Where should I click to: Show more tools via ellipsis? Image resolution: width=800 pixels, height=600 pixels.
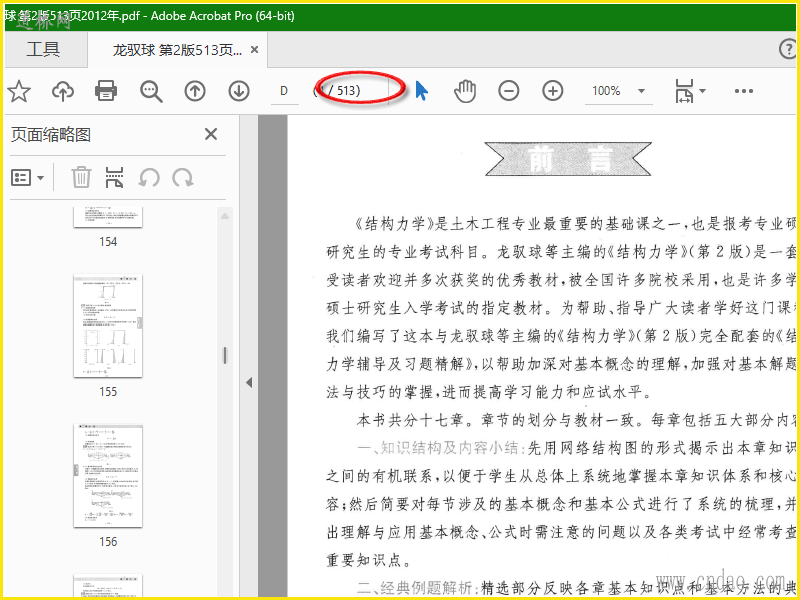(x=743, y=91)
